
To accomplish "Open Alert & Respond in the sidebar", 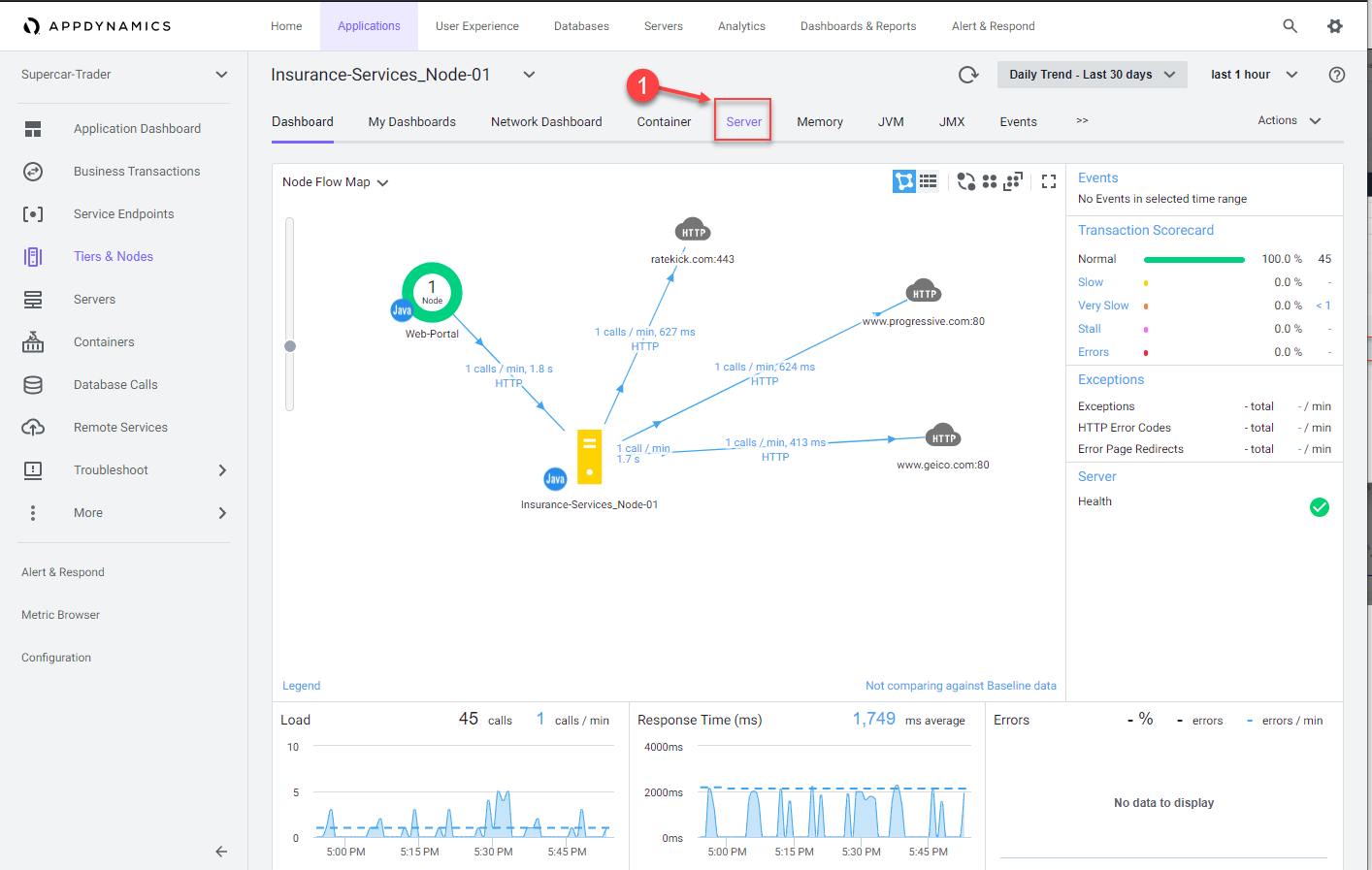I will [63, 572].
